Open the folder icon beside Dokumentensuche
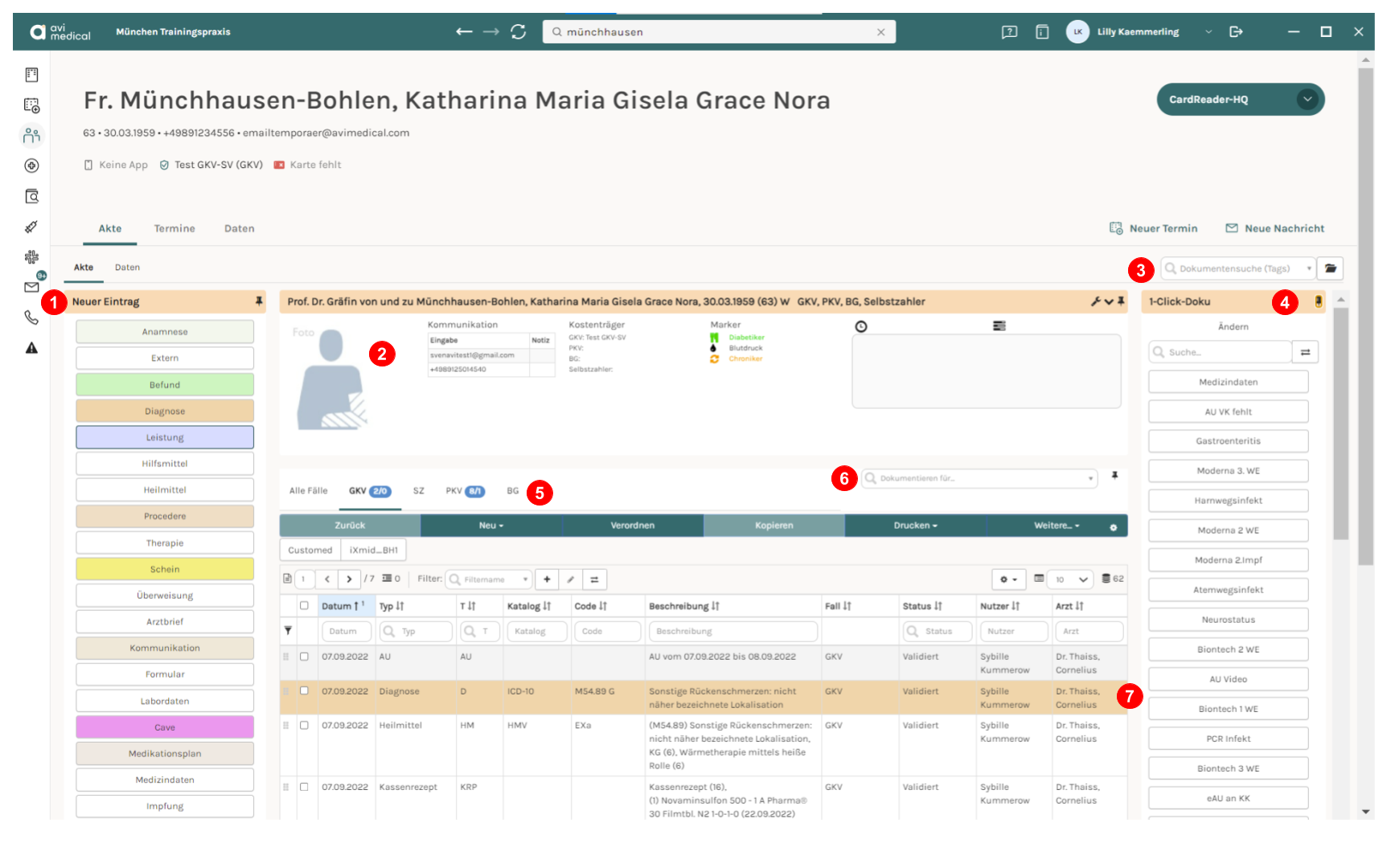Image resolution: width=1391 pixels, height=868 pixels. [x=1331, y=268]
